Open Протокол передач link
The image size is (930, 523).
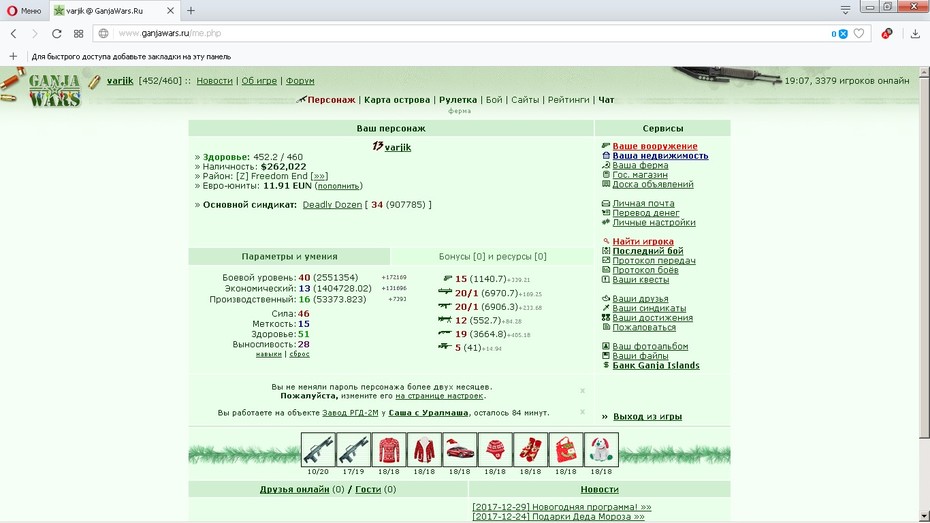pyautogui.click(x=654, y=260)
